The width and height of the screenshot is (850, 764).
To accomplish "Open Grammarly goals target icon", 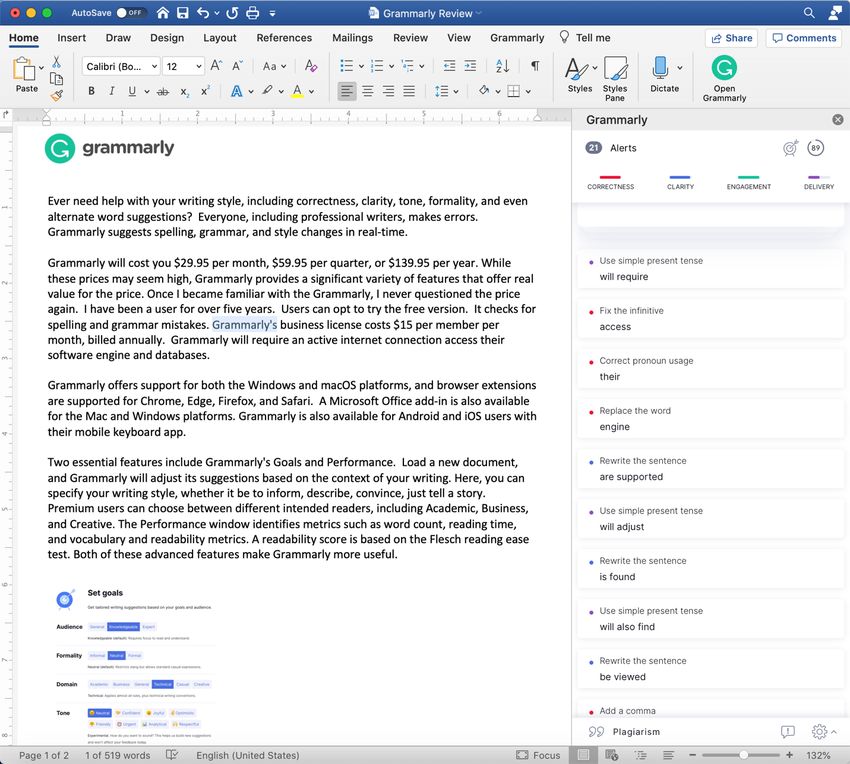I will pyautogui.click(x=790, y=147).
